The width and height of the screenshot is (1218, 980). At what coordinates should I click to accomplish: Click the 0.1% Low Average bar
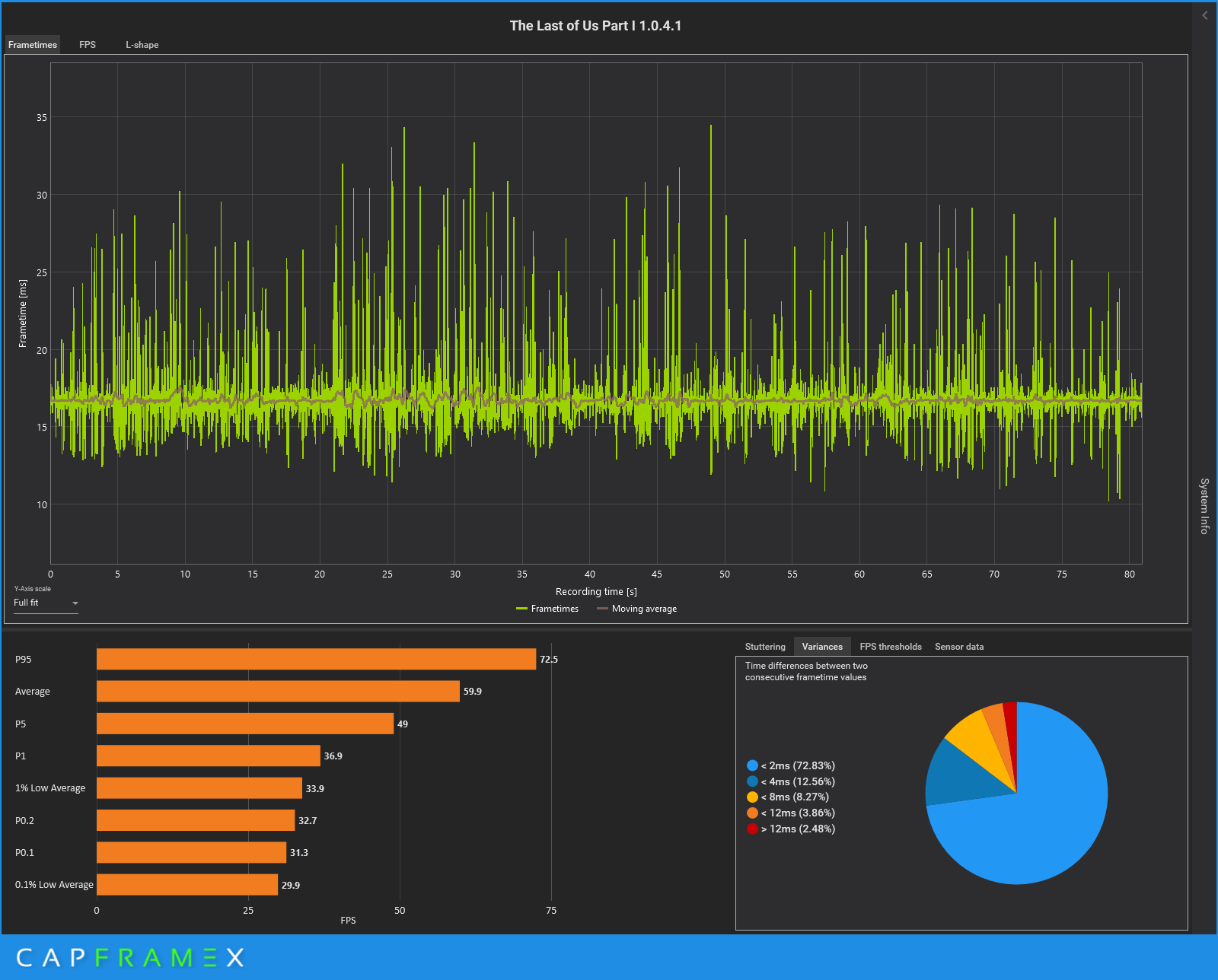tap(187, 885)
